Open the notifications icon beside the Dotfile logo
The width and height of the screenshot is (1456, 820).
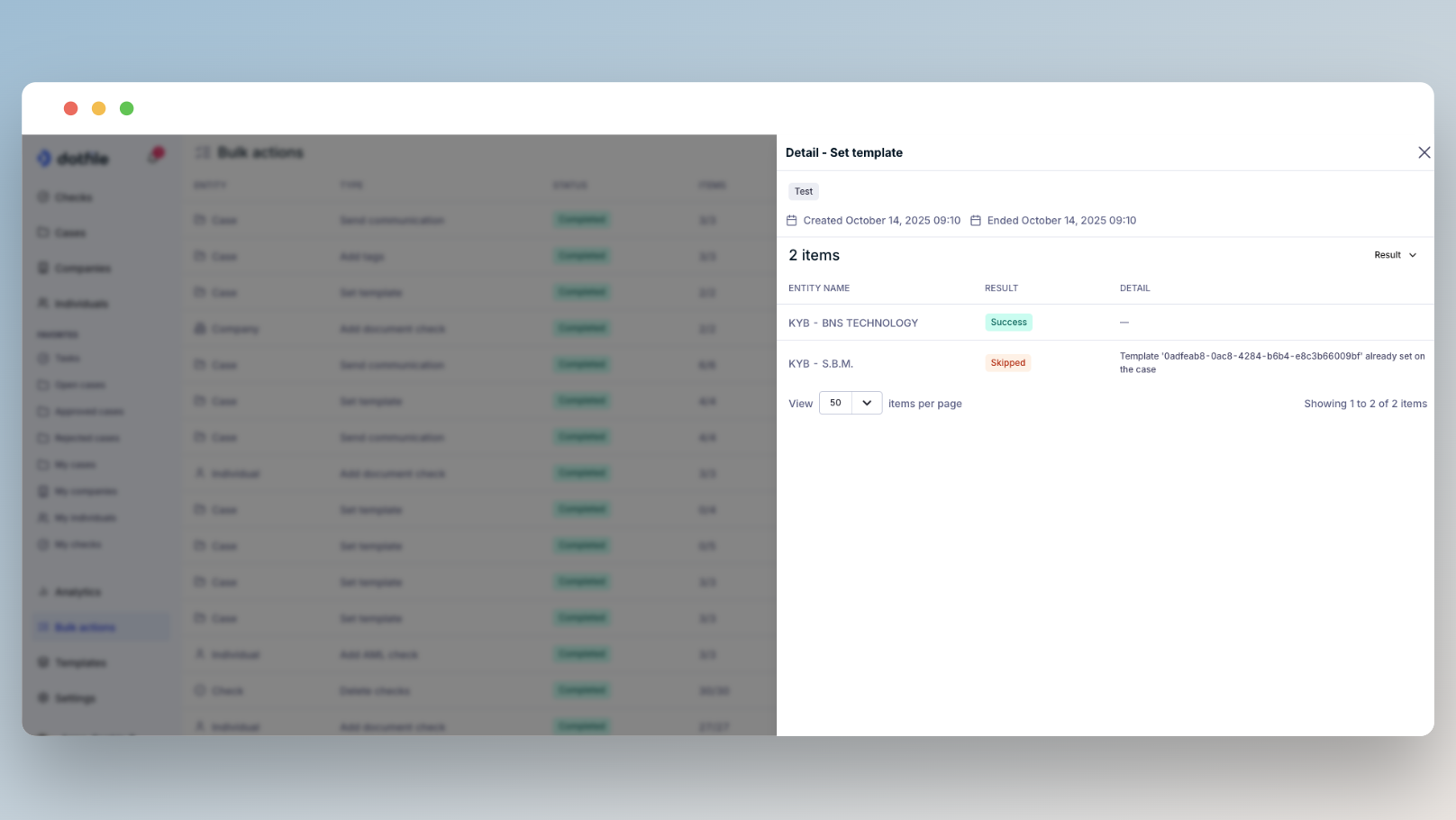pyautogui.click(x=156, y=155)
